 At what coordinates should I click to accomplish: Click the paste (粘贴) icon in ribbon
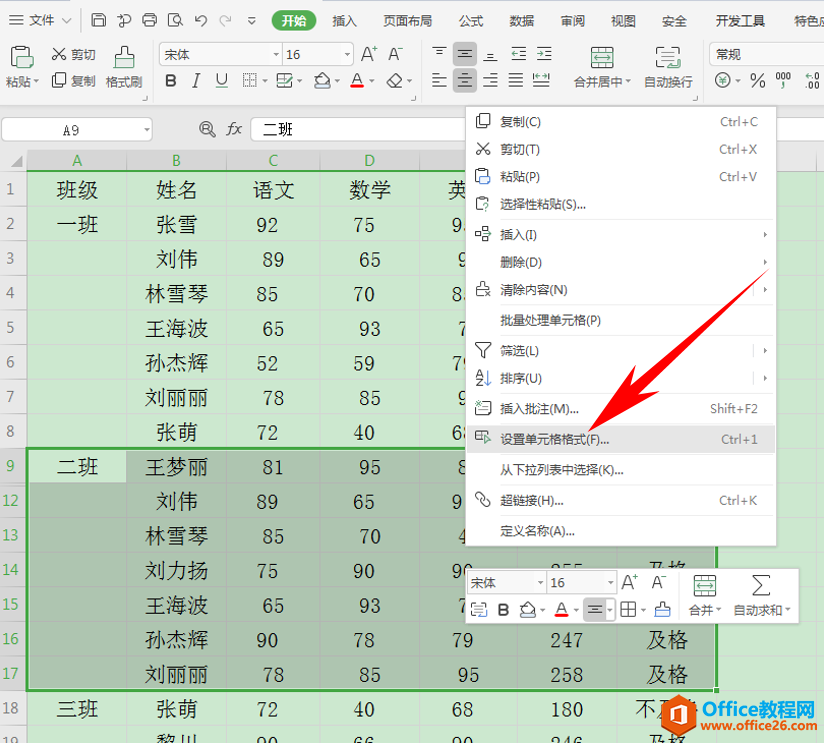(x=22, y=57)
